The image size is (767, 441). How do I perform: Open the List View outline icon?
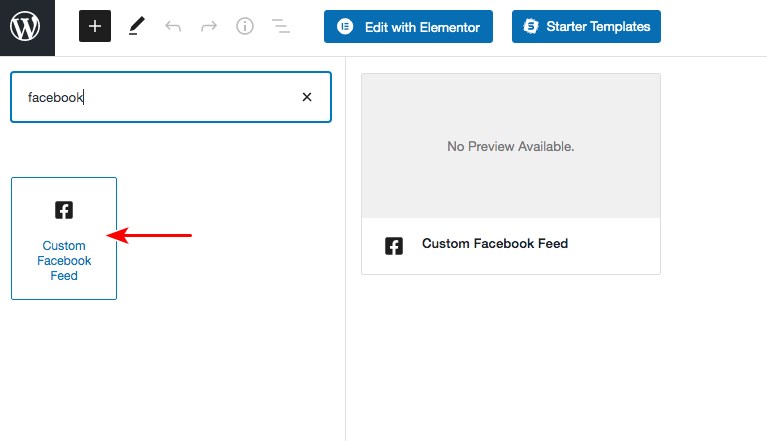(x=281, y=26)
